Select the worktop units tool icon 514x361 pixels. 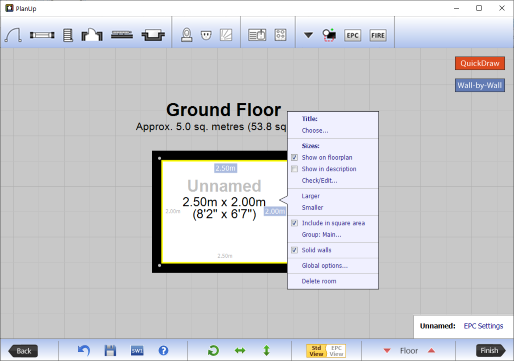[122, 35]
